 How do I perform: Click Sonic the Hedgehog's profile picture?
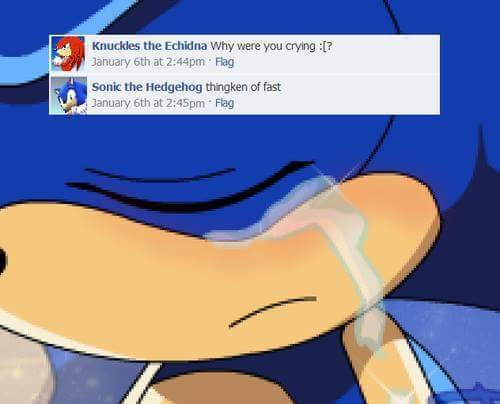tap(68, 95)
